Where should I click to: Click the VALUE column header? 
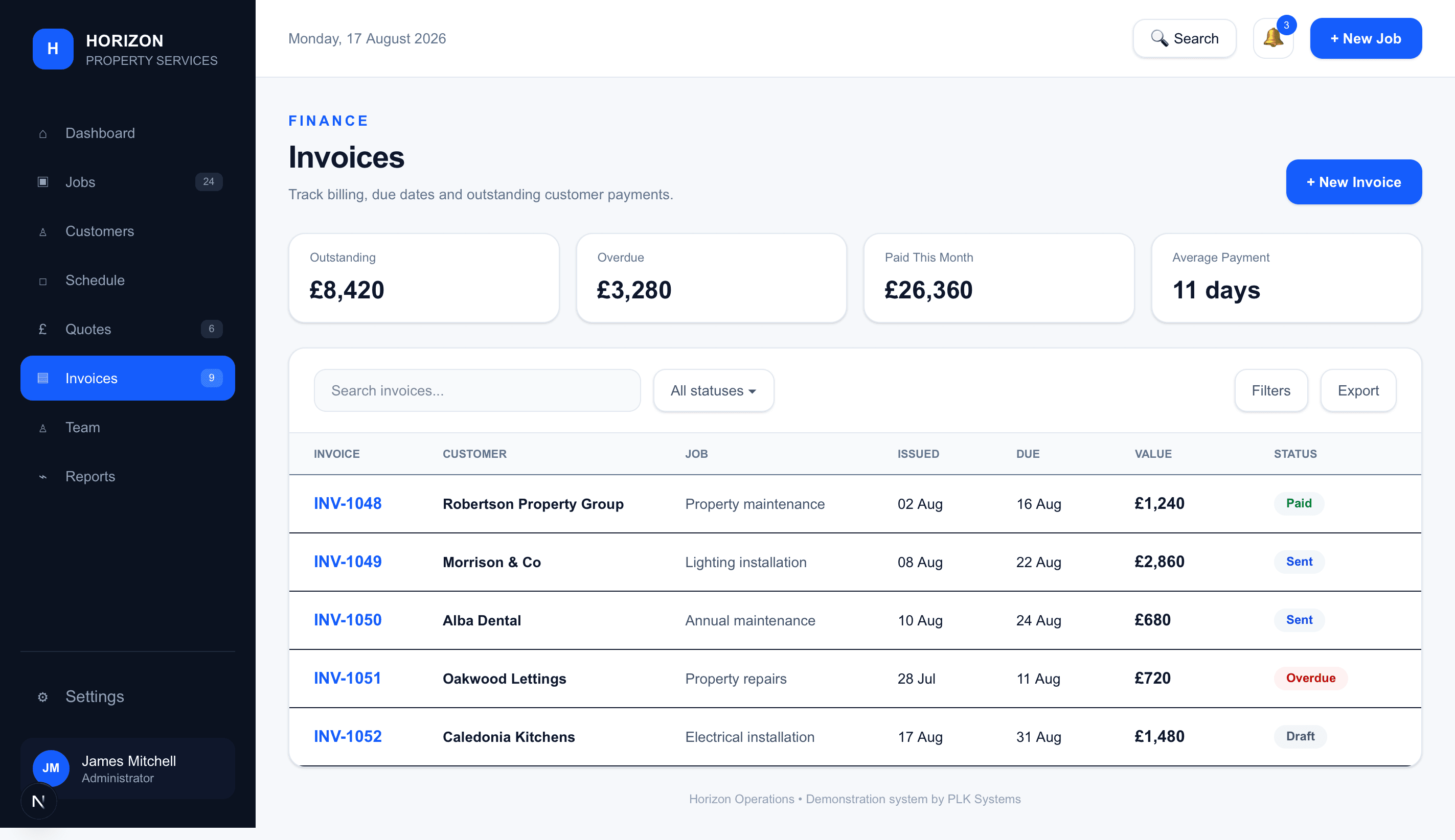pyautogui.click(x=1152, y=454)
